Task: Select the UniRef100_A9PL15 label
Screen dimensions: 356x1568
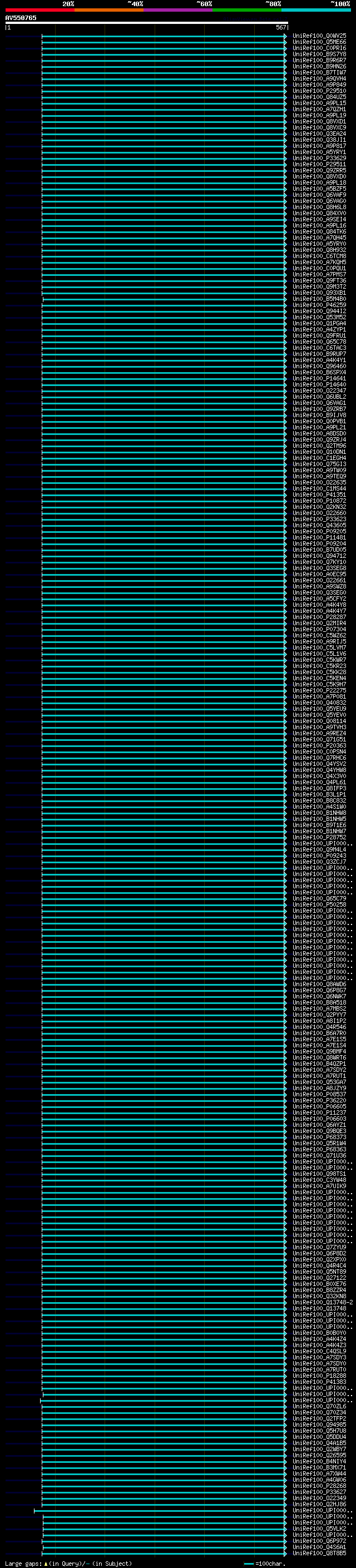Action: tap(319, 103)
